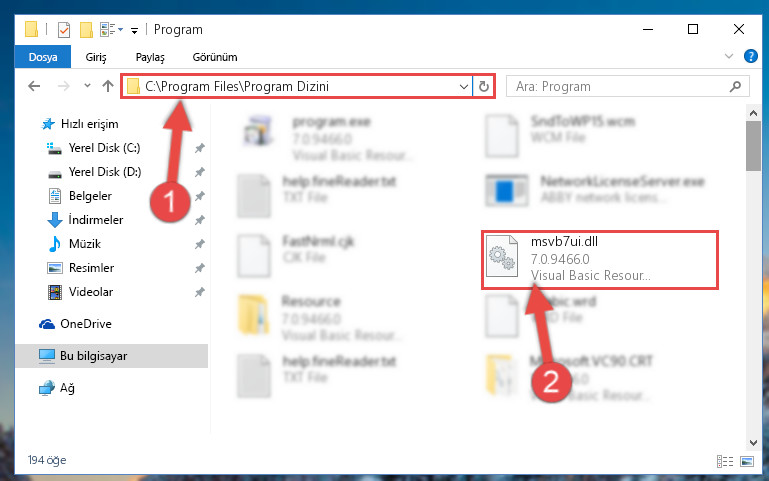Unpin Müzik using its pin icon
This screenshot has height=481, width=769.
point(200,244)
